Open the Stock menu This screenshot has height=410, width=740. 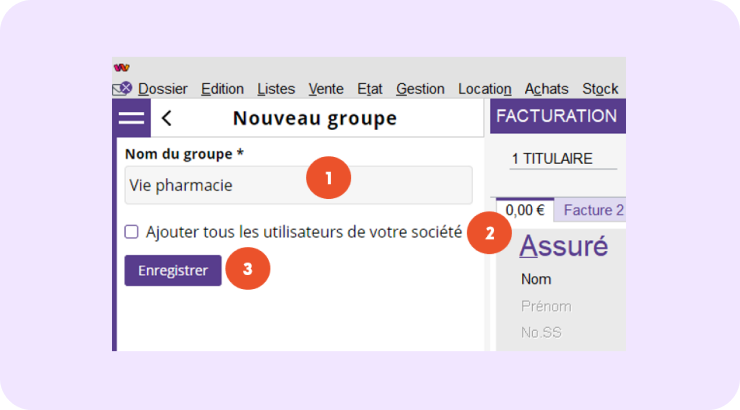[x=600, y=89]
